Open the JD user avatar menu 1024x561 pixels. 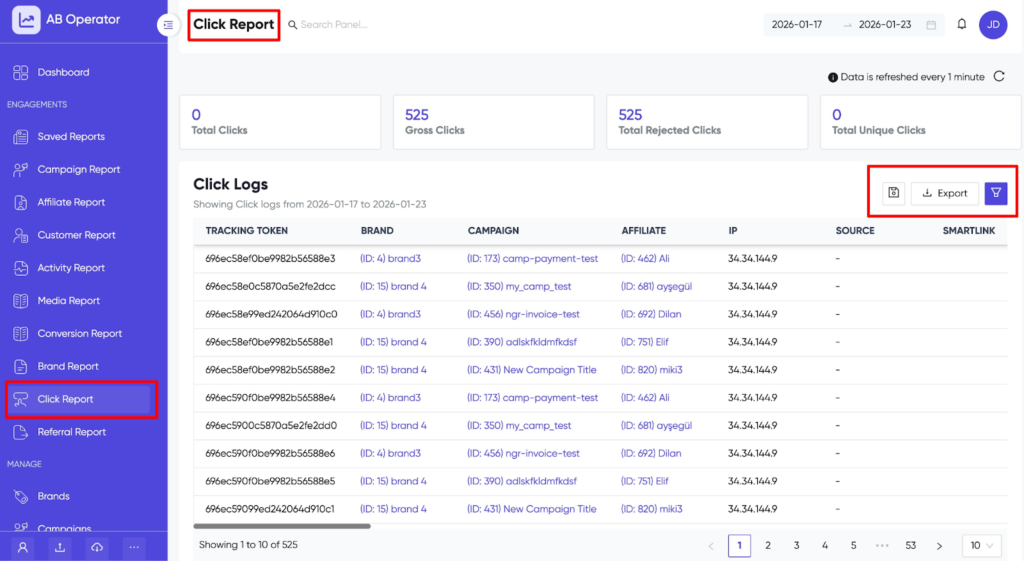993,25
